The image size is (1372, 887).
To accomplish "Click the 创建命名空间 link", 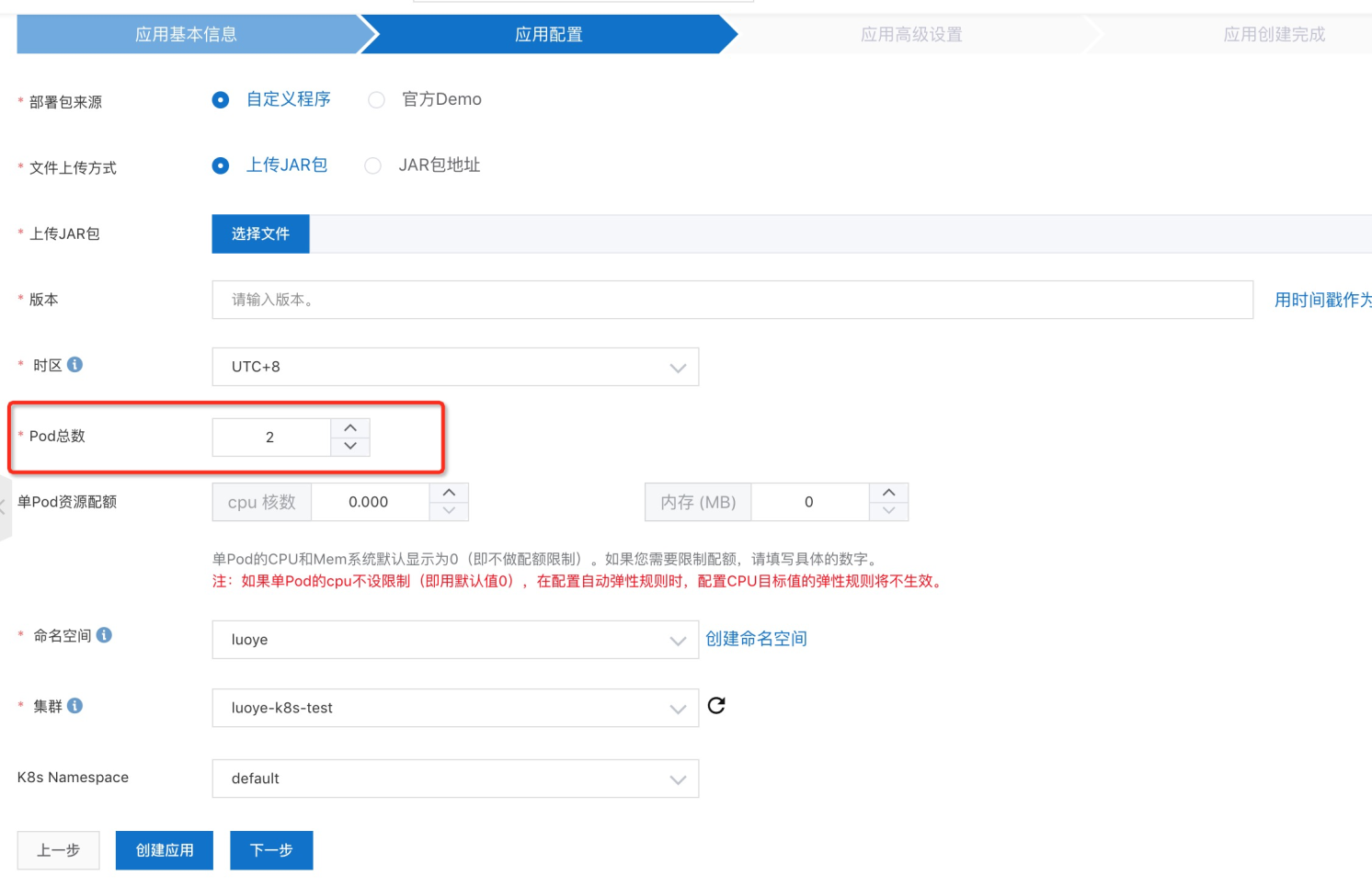I will (x=756, y=639).
